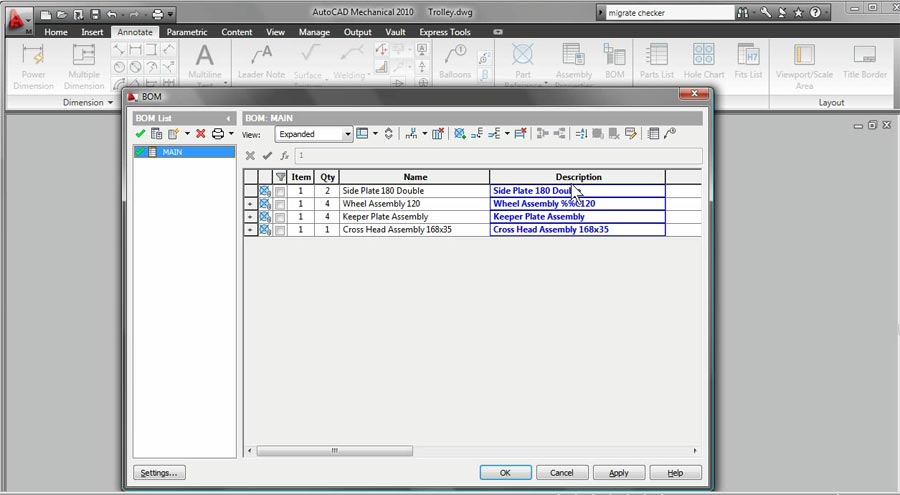Open the Content ribbon tab
The image size is (900, 495).
coord(236,32)
